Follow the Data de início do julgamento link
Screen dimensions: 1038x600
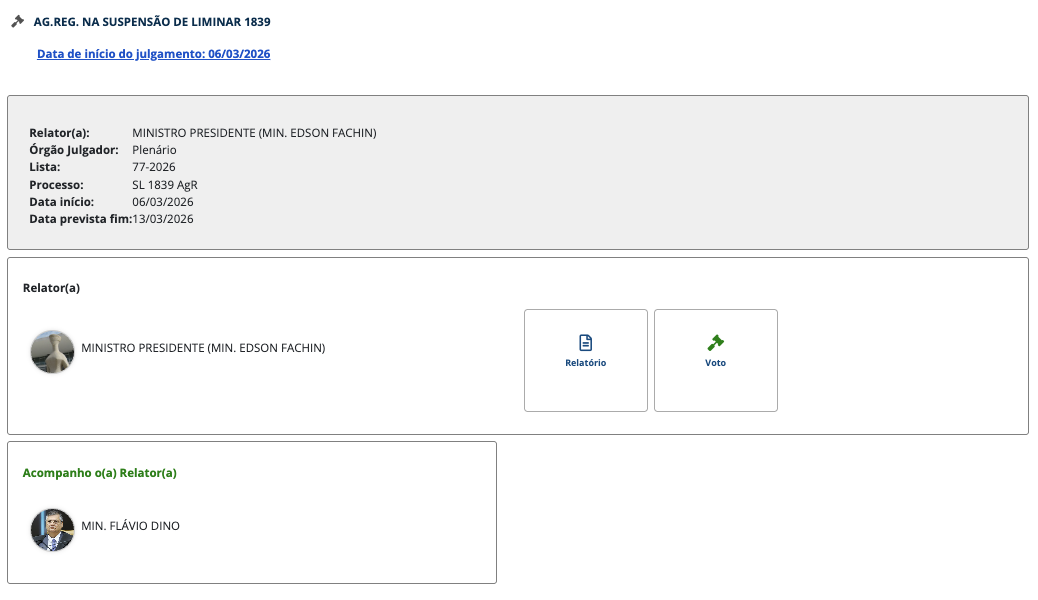pos(154,54)
